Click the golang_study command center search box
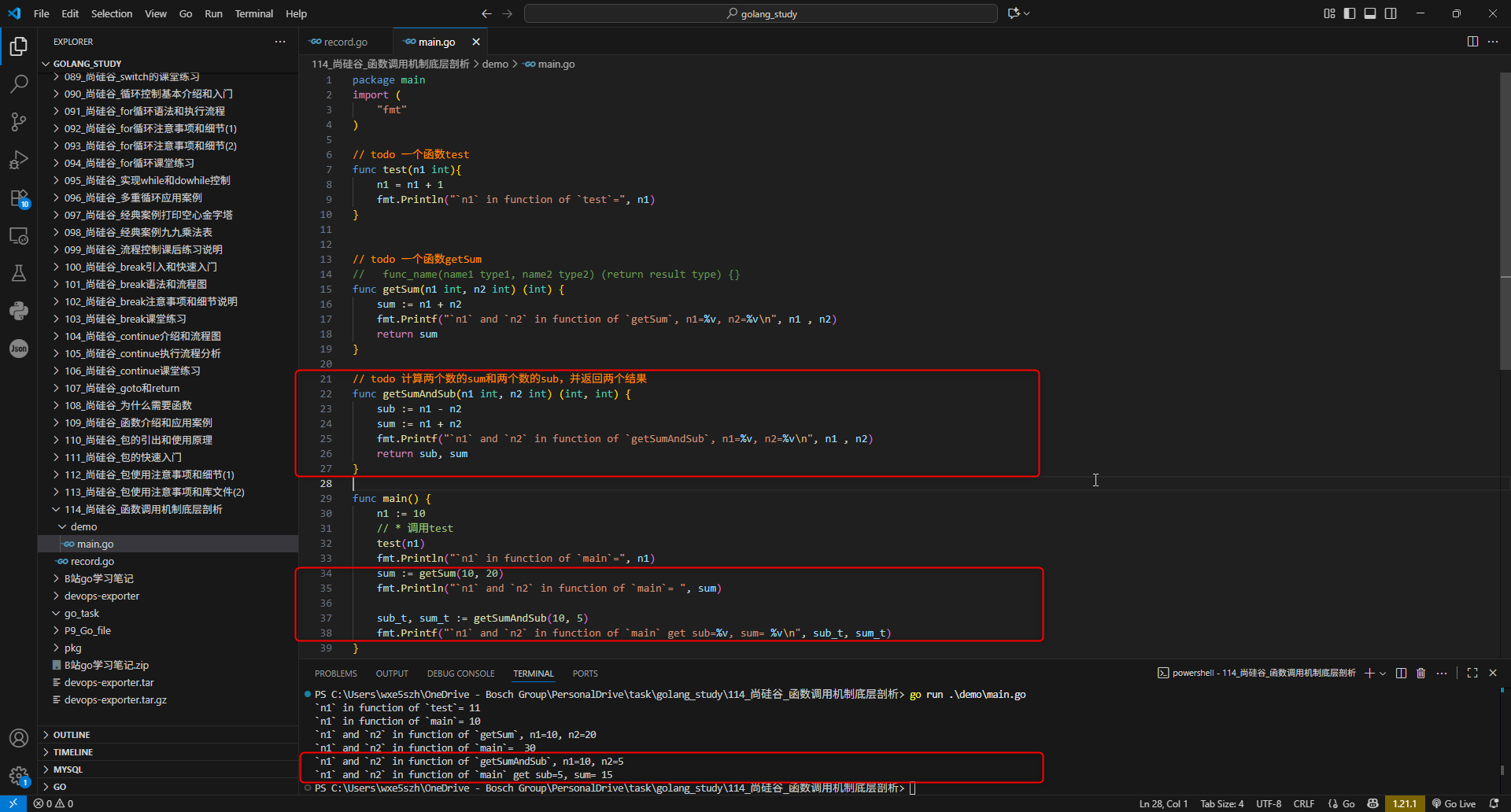 [x=761, y=13]
